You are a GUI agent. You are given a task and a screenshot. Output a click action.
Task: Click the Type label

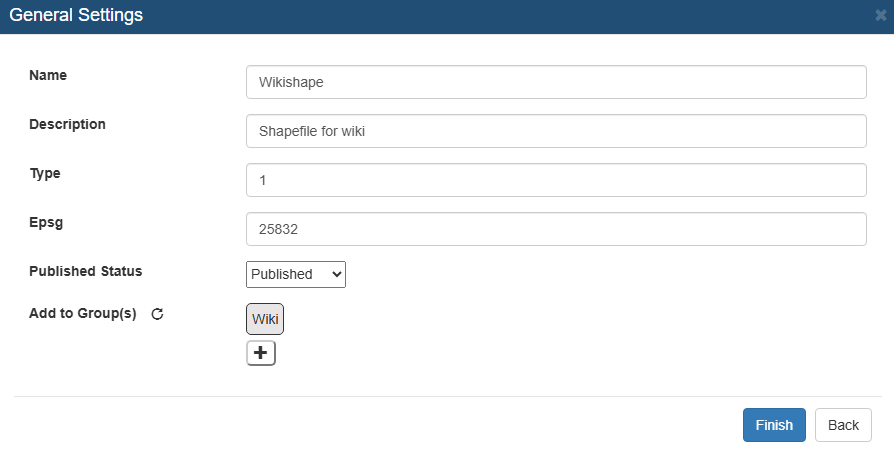point(45,173)
